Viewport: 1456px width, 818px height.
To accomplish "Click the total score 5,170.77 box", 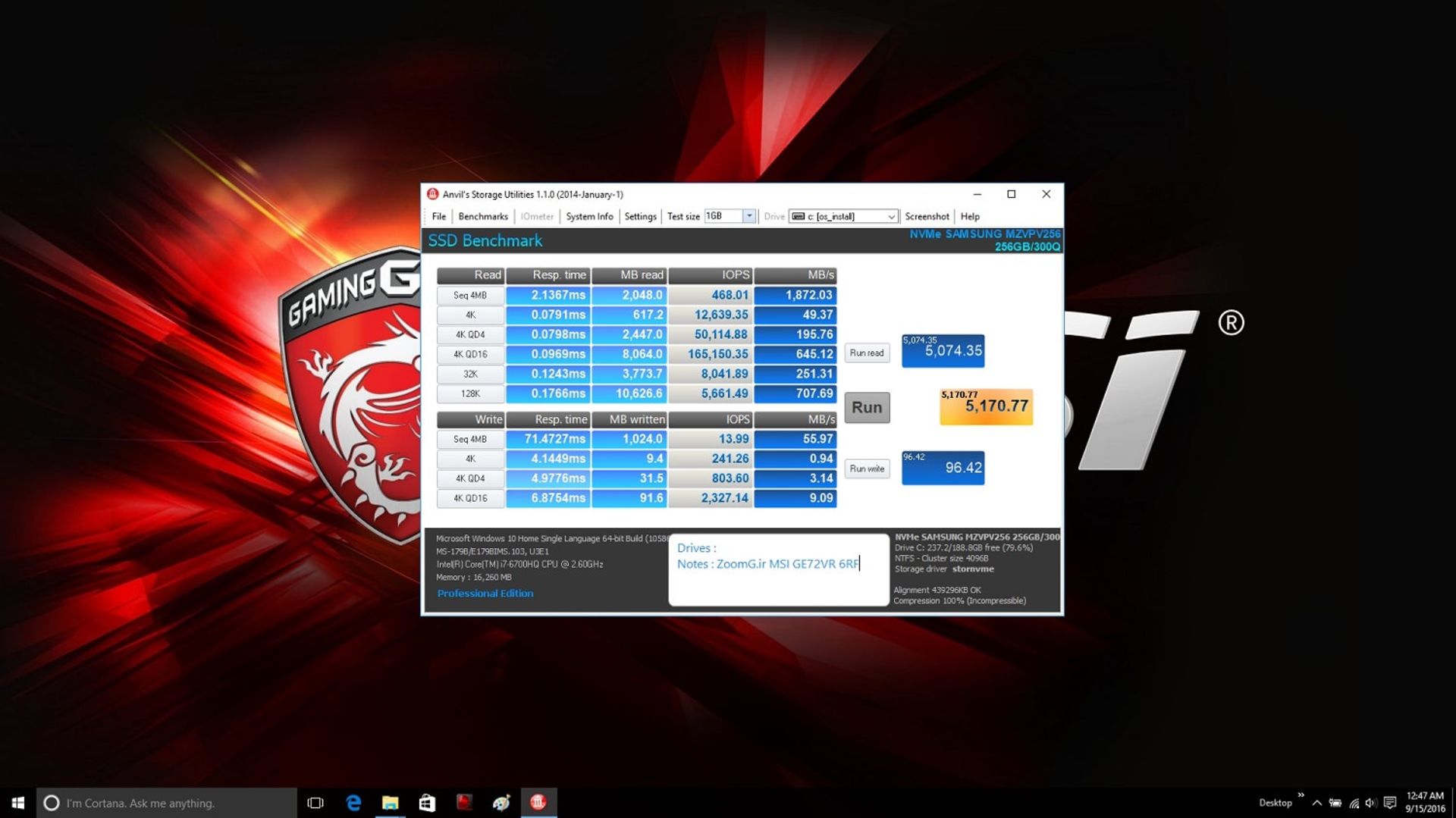I will coord(986,407).
